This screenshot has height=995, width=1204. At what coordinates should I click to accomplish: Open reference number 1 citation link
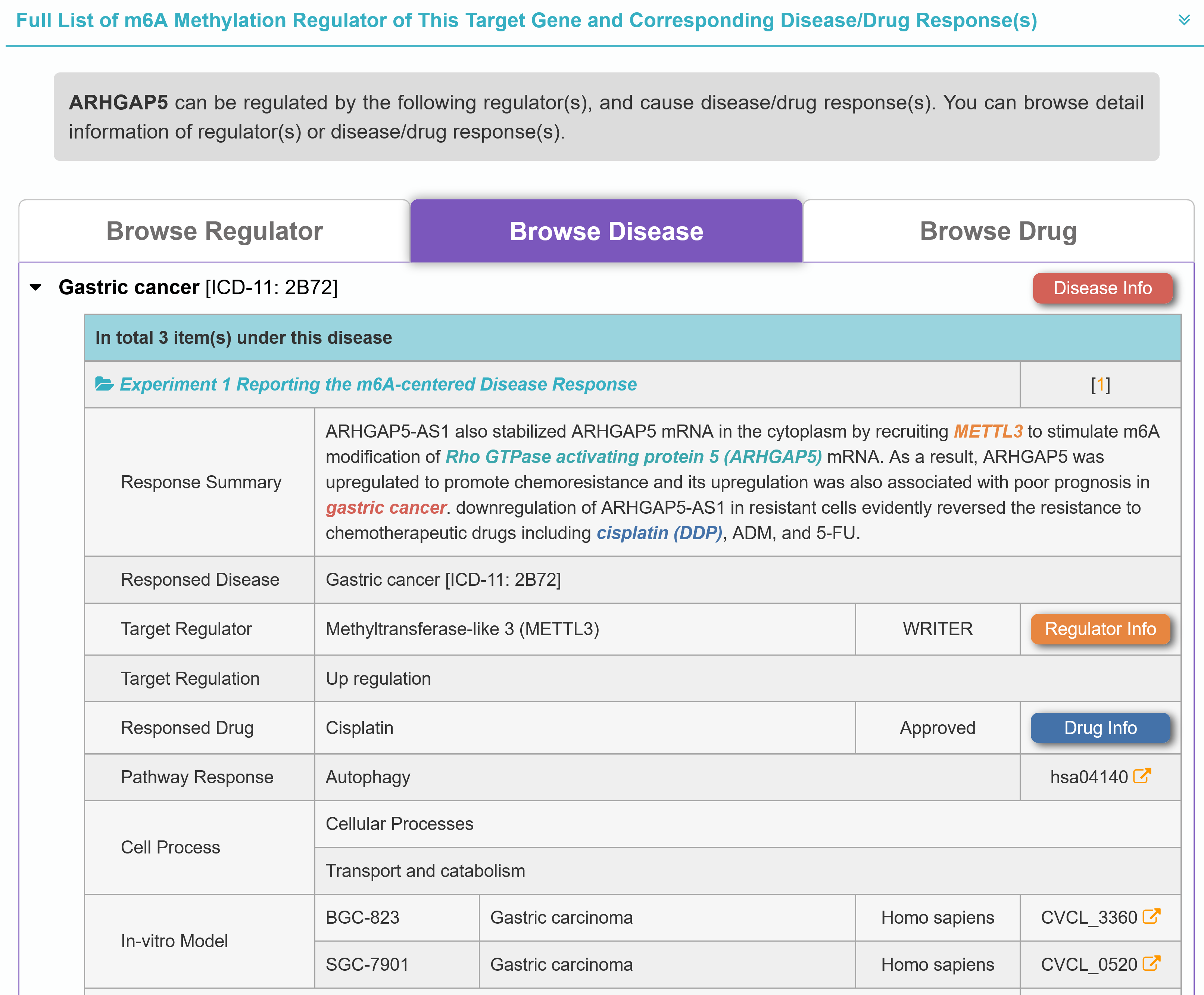click(1100, 385)
